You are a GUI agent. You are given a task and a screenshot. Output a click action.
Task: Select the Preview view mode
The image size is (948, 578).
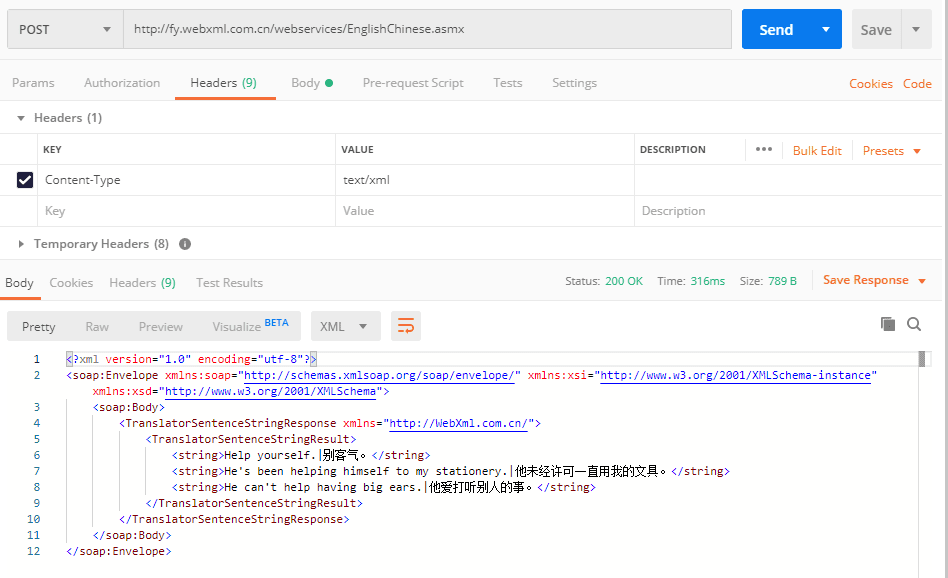161,326
